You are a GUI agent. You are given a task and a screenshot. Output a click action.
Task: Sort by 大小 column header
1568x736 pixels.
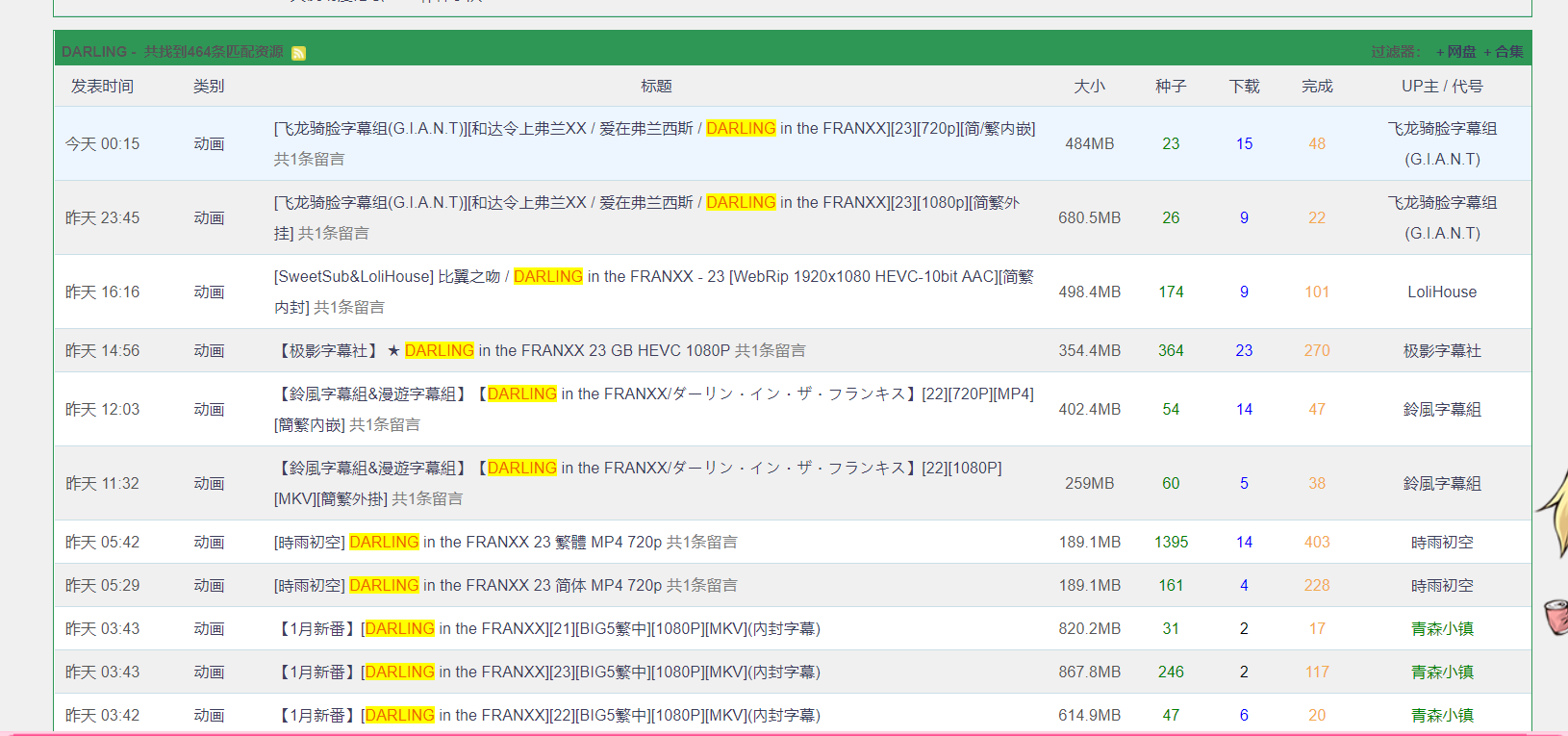pyautogui.click(x=1089, y=87)
